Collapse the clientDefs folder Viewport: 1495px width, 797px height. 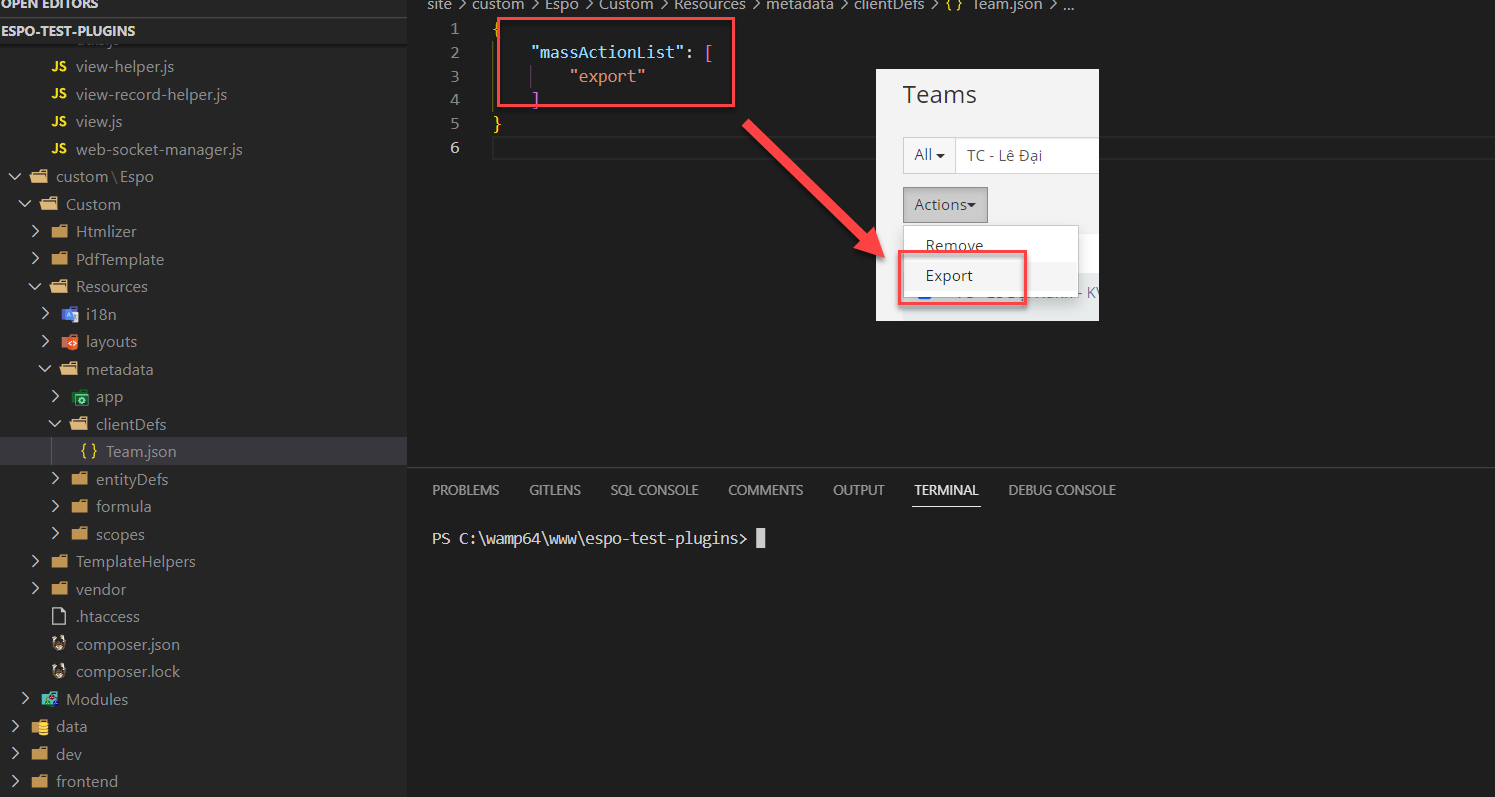click(x=56, y=424)
